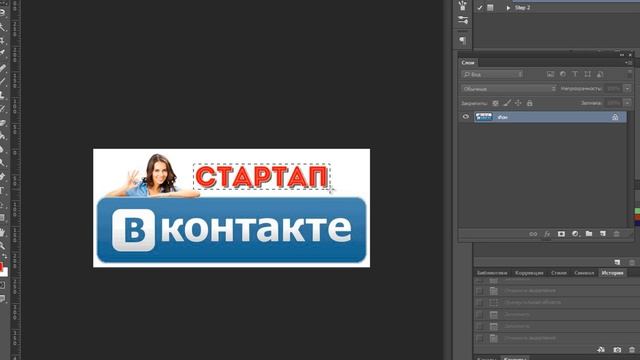Click the link layers icon

[x=533, y=234]
